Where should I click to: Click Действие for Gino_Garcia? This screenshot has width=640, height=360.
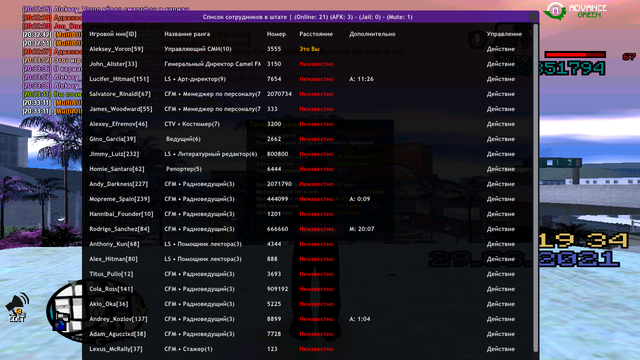tap(500, 139)
